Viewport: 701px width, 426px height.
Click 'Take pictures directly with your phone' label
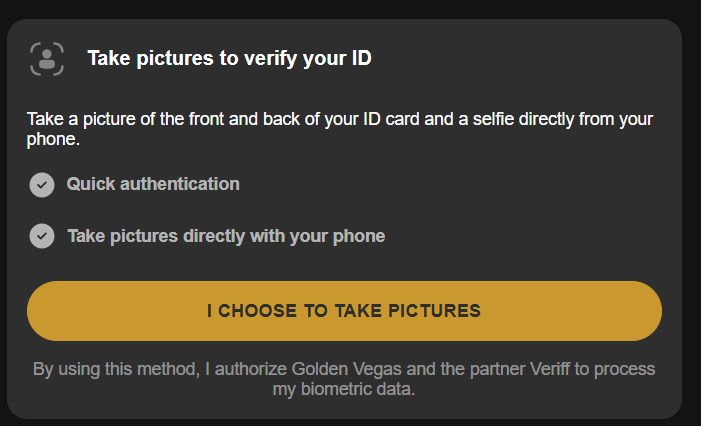pyautogui.click(x=226, y=236)
